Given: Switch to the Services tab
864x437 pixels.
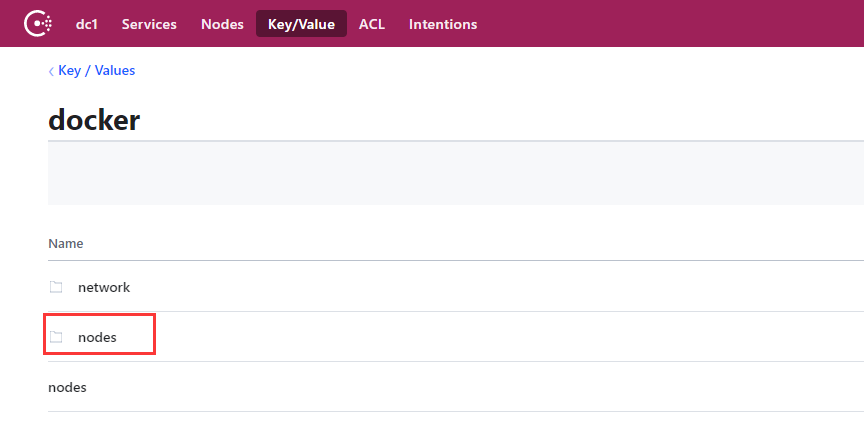Looking at the screenshot, I should pos(149,24).
